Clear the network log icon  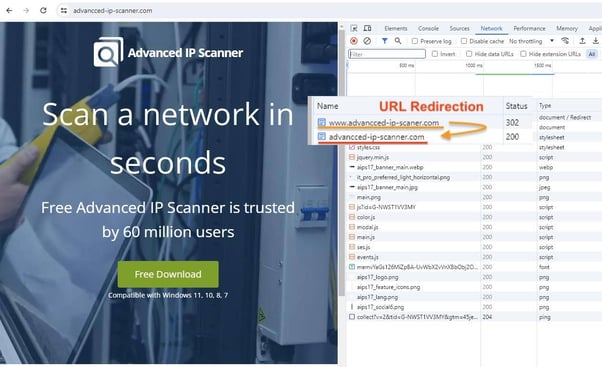click(x=367, y=41)
